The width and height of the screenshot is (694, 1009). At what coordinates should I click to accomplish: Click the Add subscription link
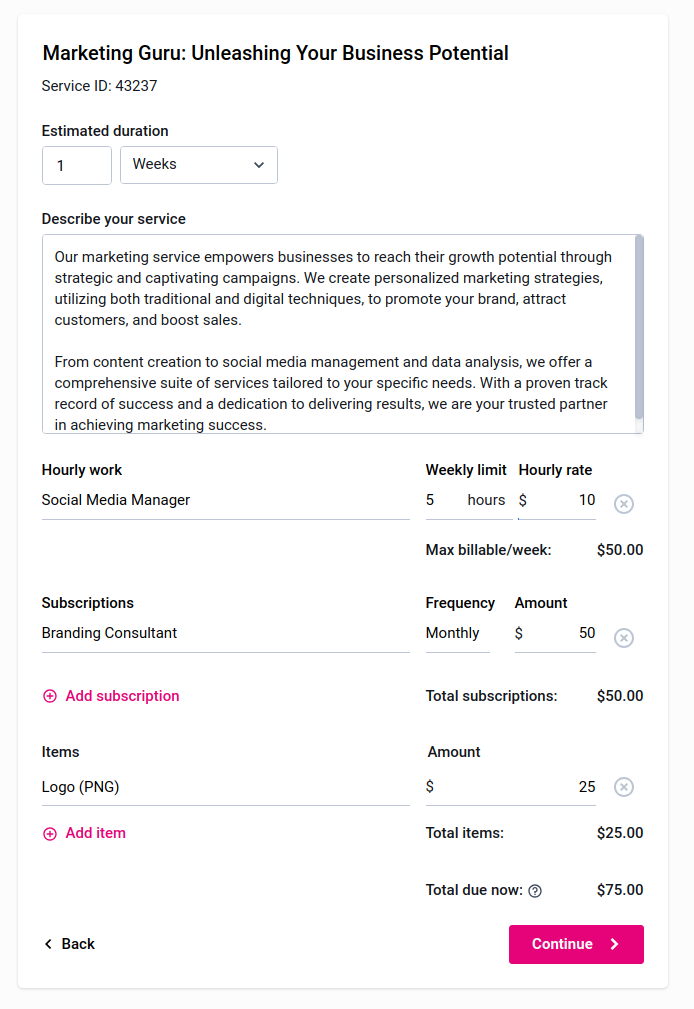[122, 696]
